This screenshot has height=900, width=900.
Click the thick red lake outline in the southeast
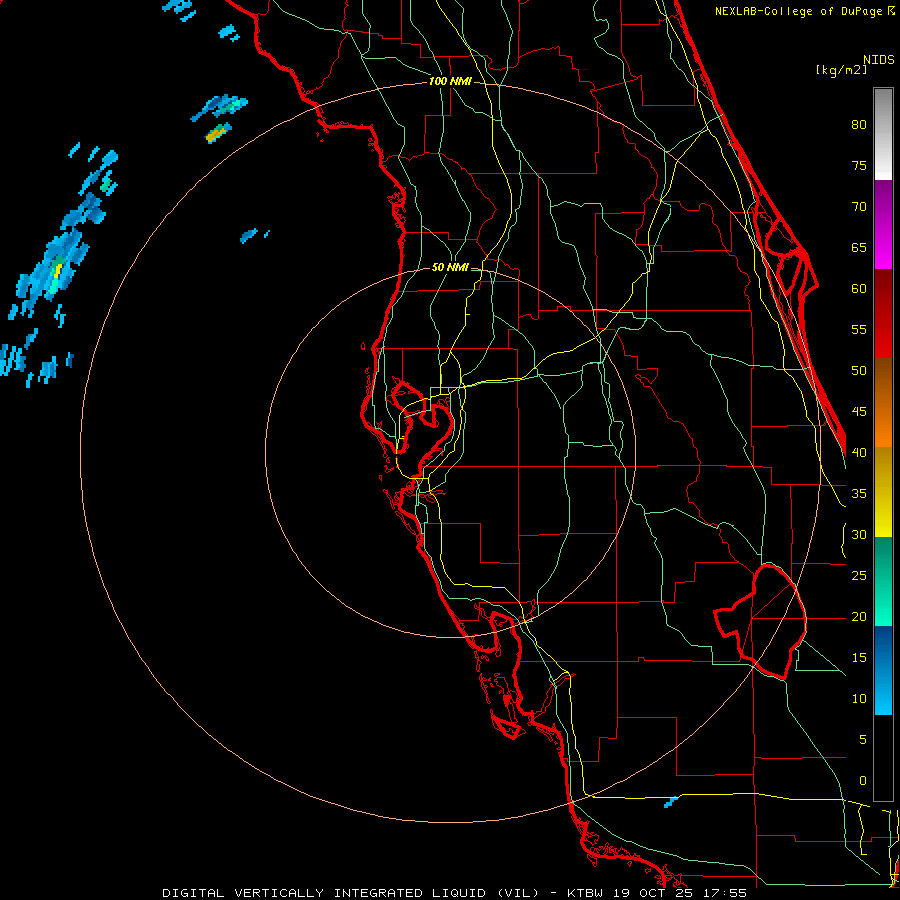tap(761, 621)
